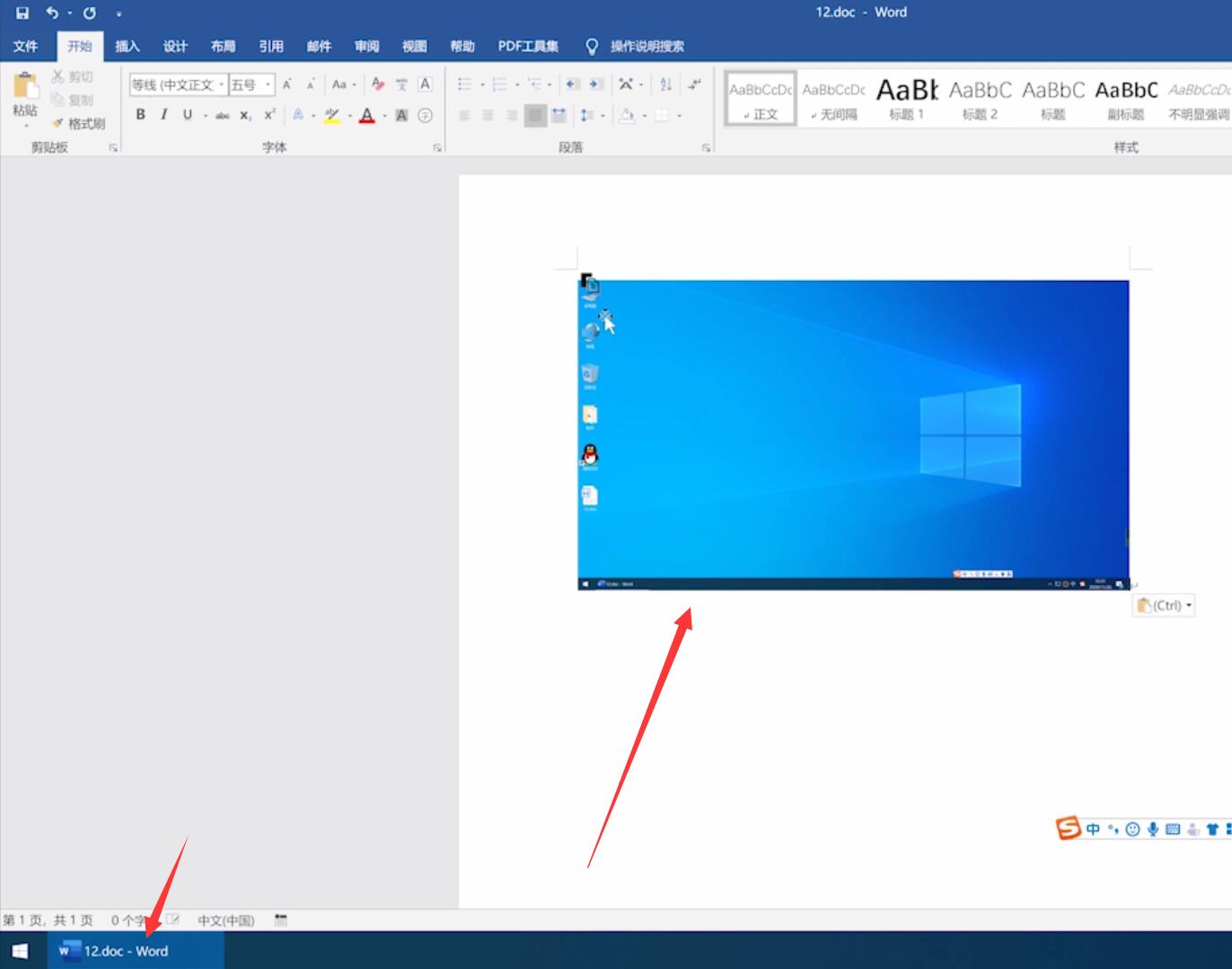Open the font name combo box 等线

[178, 84]
